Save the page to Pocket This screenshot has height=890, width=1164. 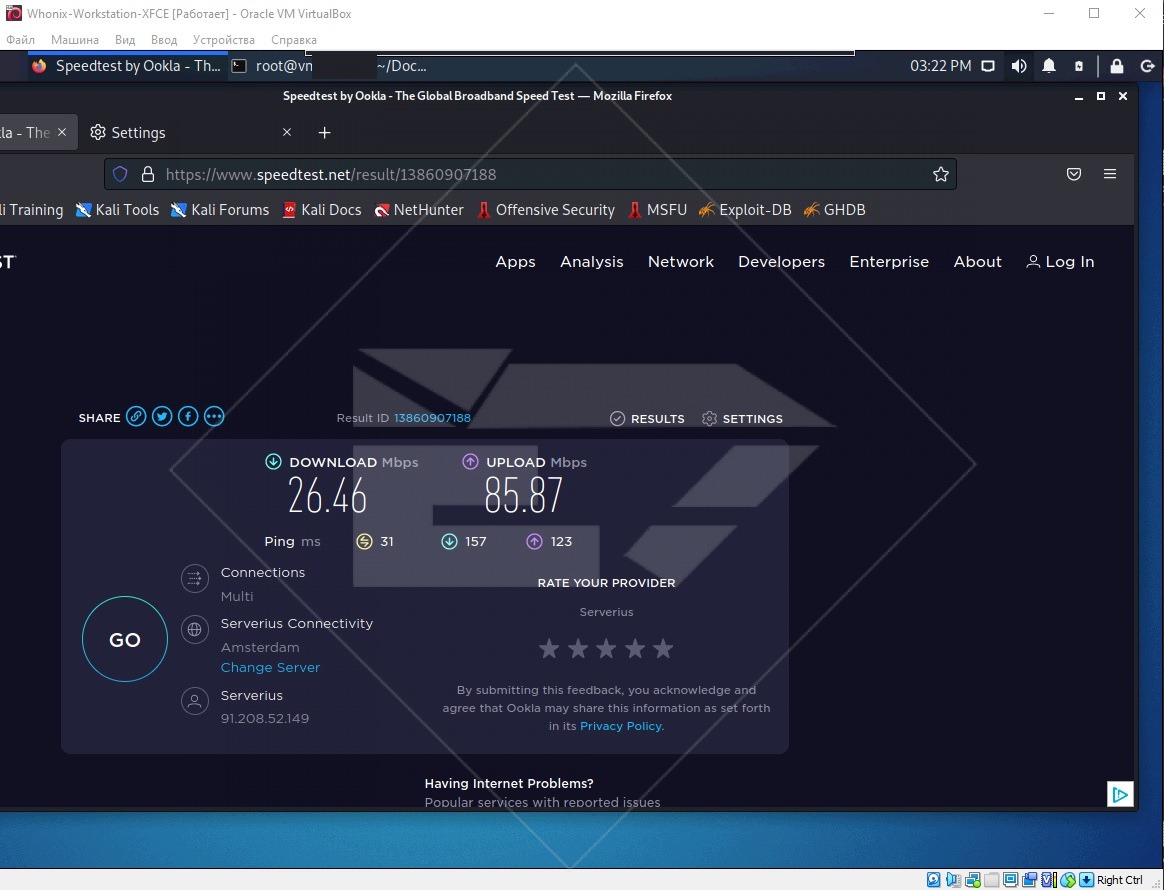click(x=1073, y=174)
